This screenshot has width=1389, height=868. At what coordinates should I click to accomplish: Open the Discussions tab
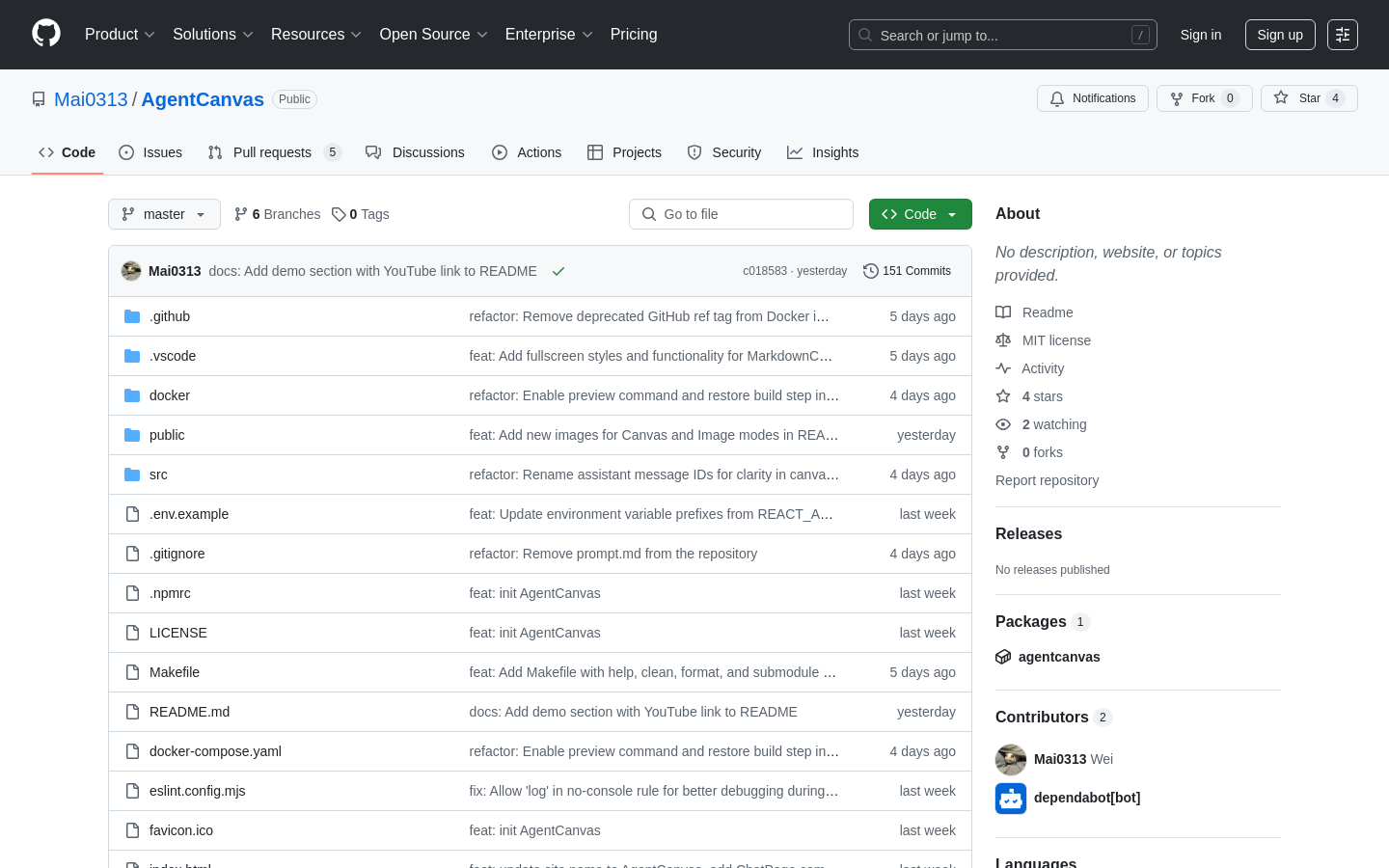(x=415, y=152)
